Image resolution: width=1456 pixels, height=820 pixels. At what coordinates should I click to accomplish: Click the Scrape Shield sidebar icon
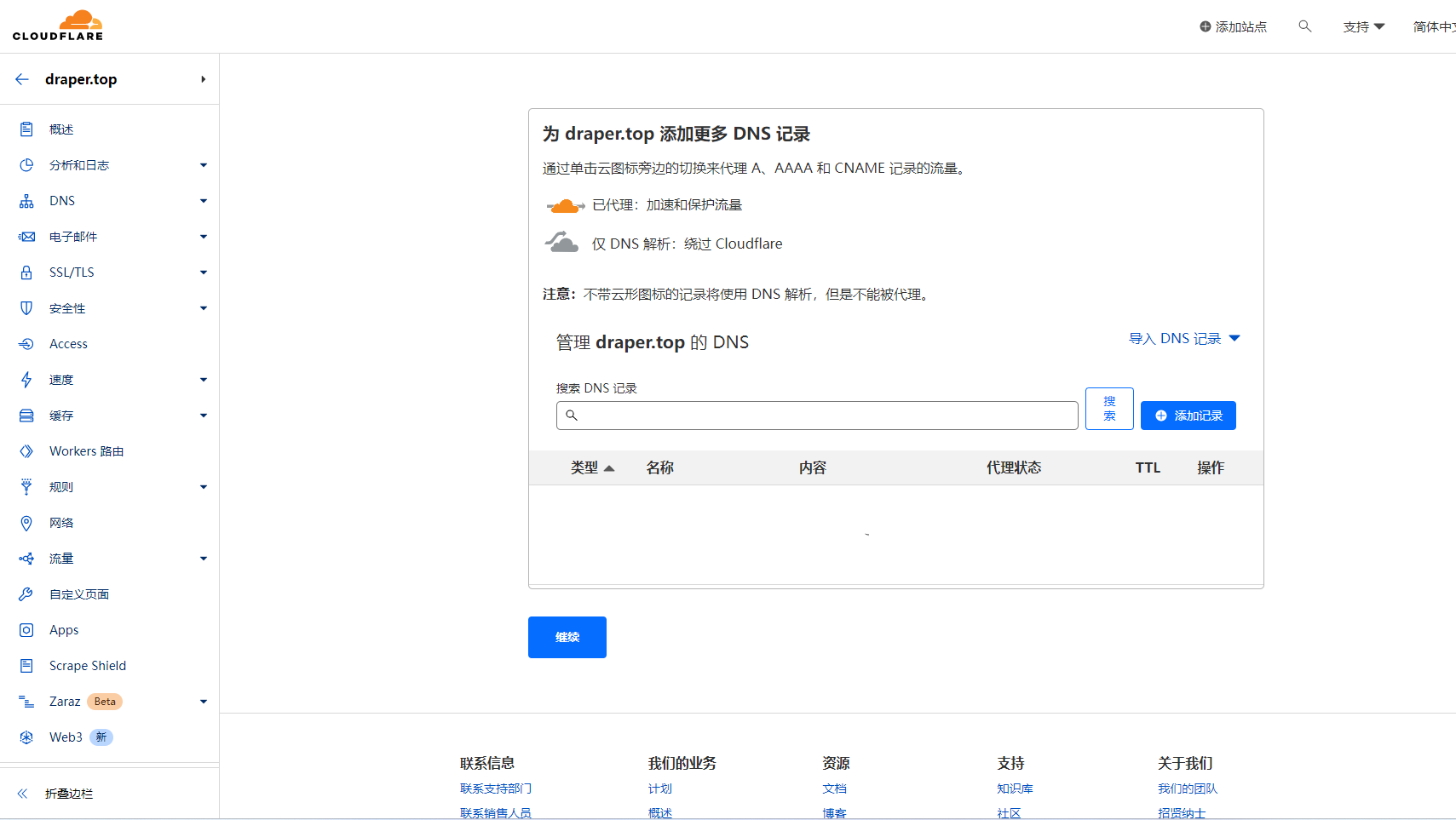[x=26, y=666]
